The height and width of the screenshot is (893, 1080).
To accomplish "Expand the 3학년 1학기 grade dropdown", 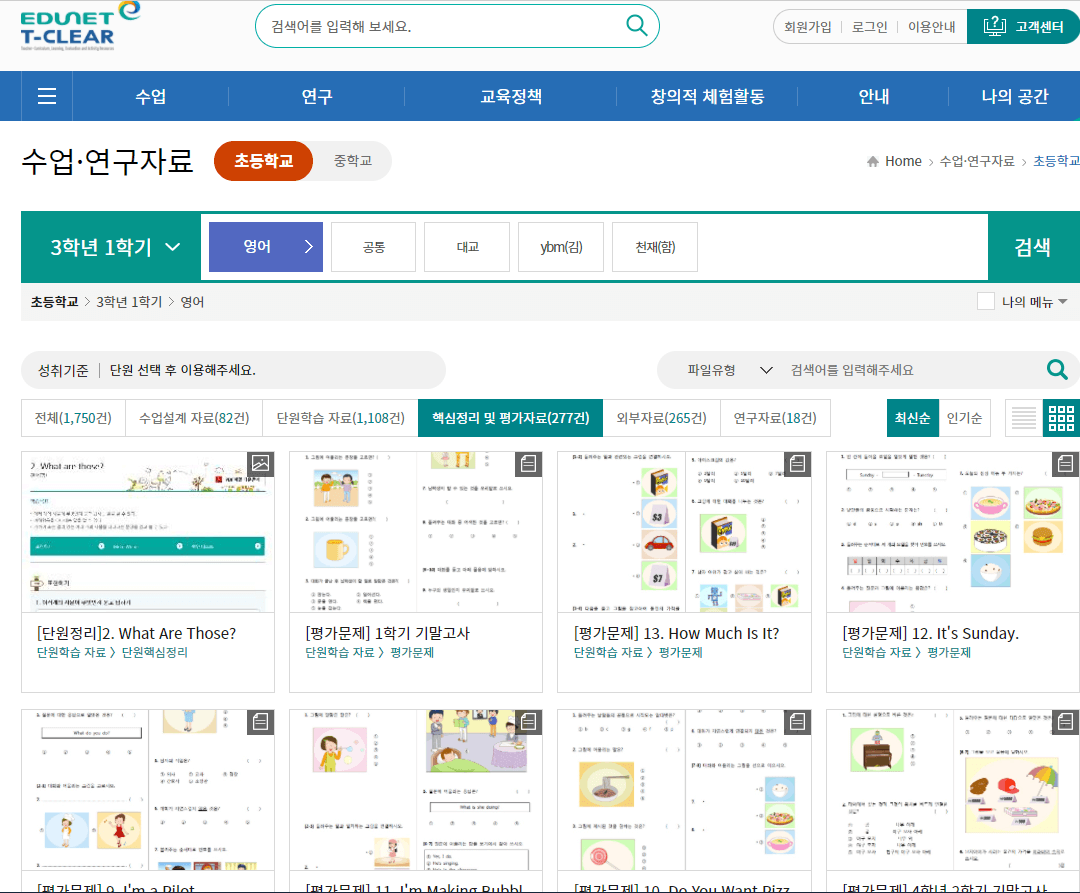I will coord(112,247).
